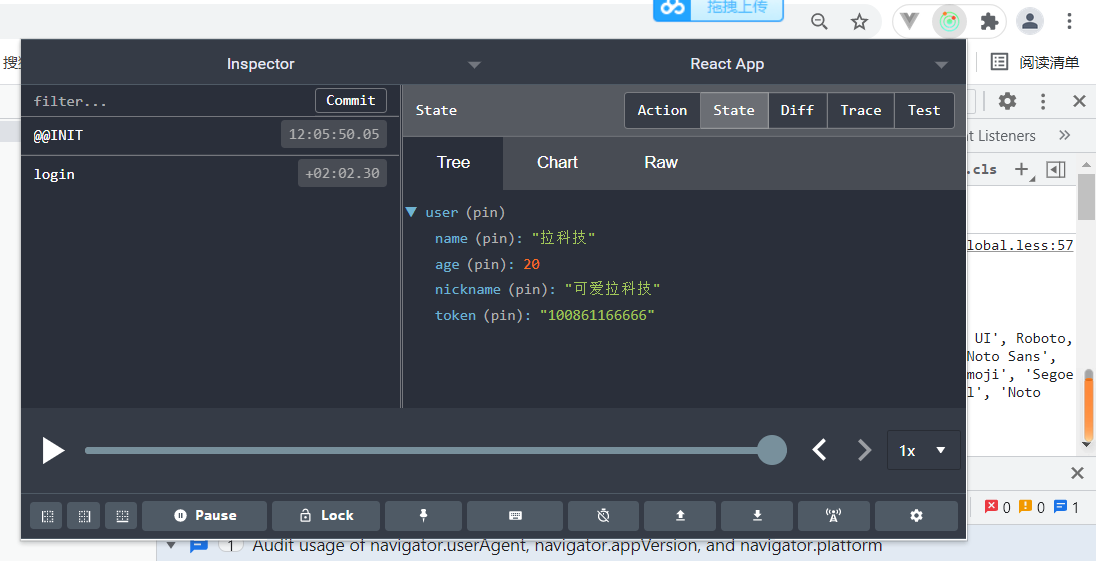Open the Chrome three-dot menu
This screenshot has height=561, width=1096.
[x=1069, y=22]
